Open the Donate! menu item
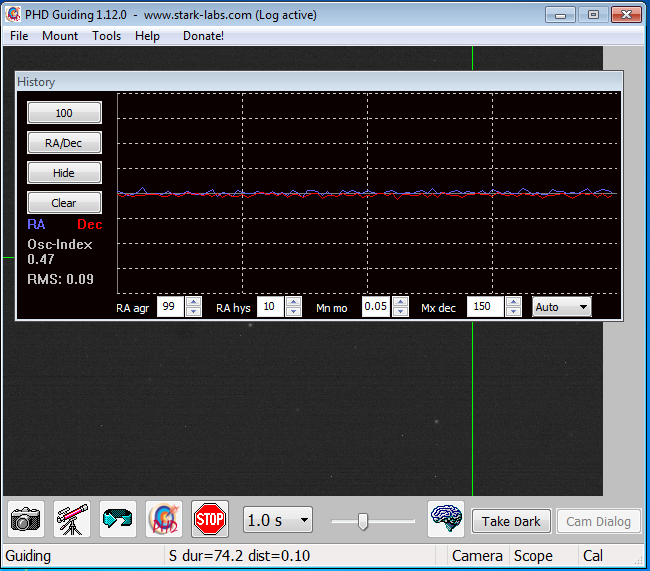The width and height of the screenshot is (650, 571). pos(203,36)
